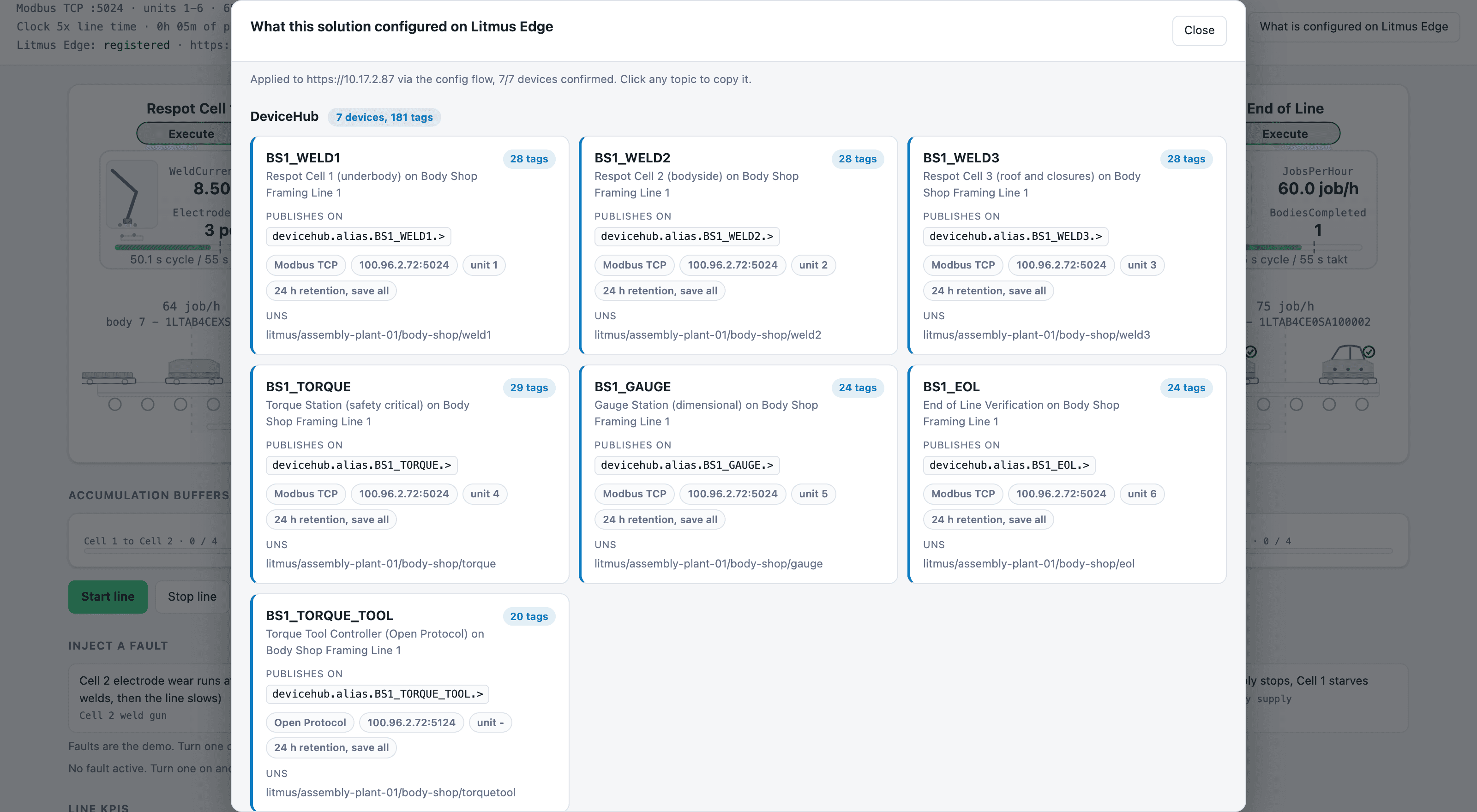
Task: Click the UNS path ending in body-shop/weld1
Action: point(378,334)
